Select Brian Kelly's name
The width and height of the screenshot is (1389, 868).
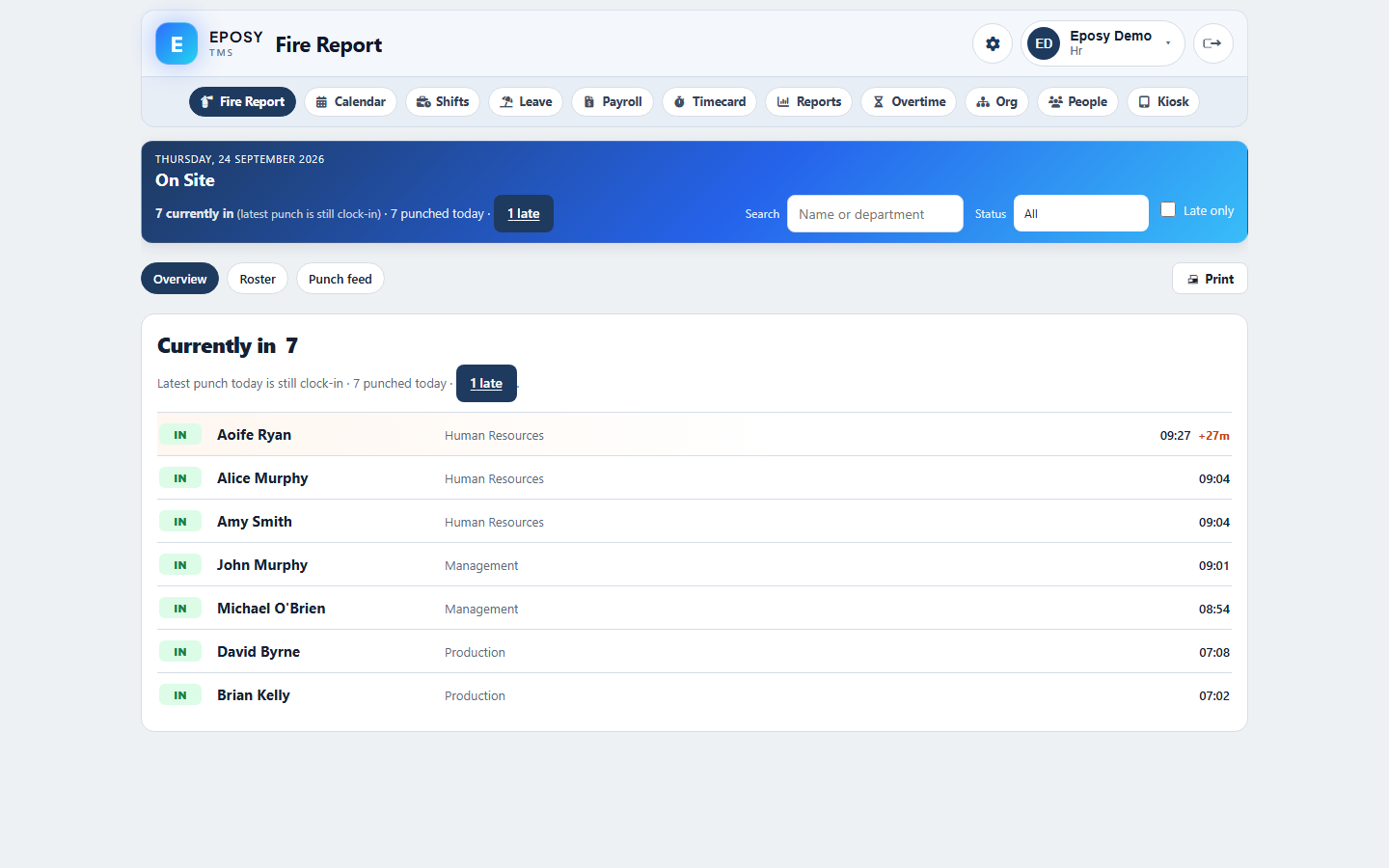tap(254, 695)
